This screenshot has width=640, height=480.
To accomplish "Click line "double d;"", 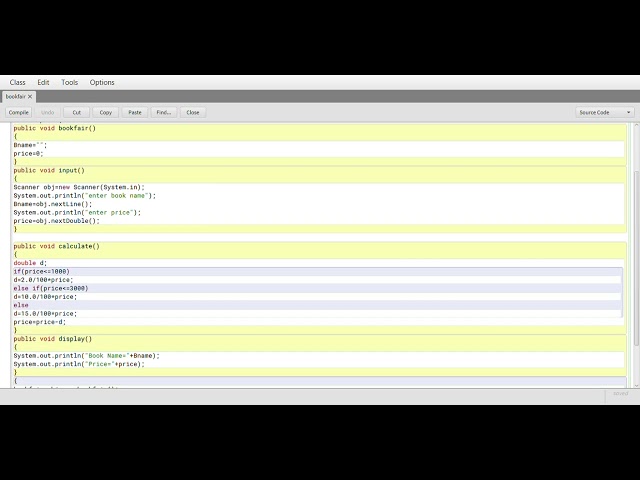I will tap(30, 263).
